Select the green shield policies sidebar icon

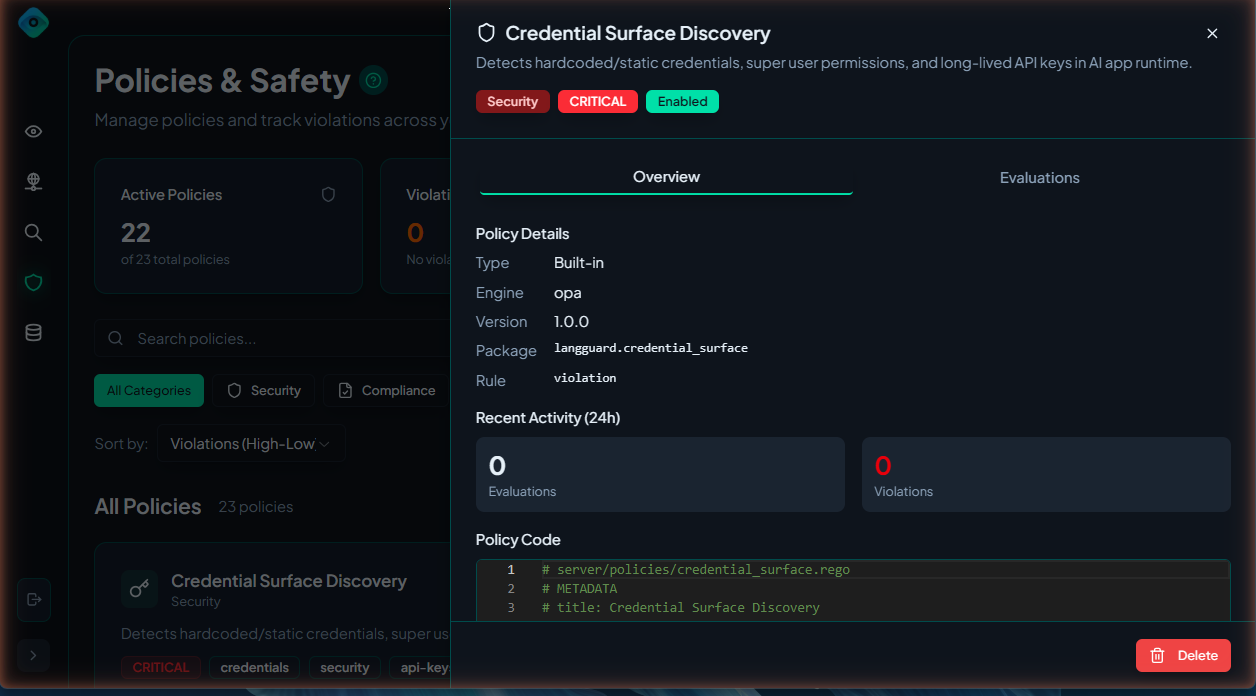click(33, 283)
